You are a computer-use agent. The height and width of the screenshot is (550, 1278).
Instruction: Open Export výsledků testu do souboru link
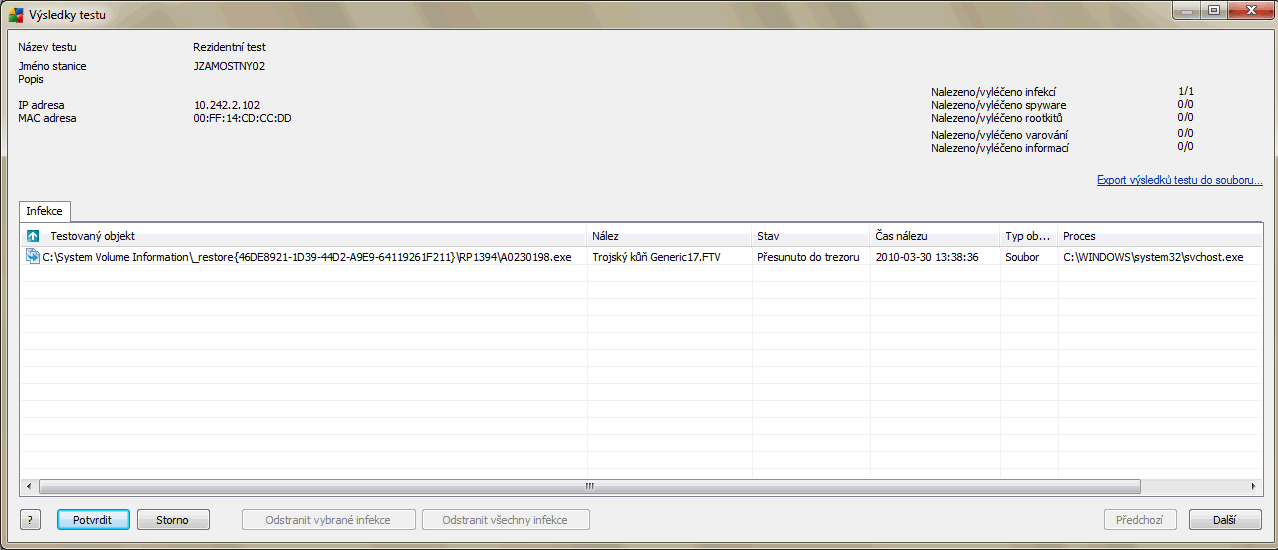(x=1179, y=181)
